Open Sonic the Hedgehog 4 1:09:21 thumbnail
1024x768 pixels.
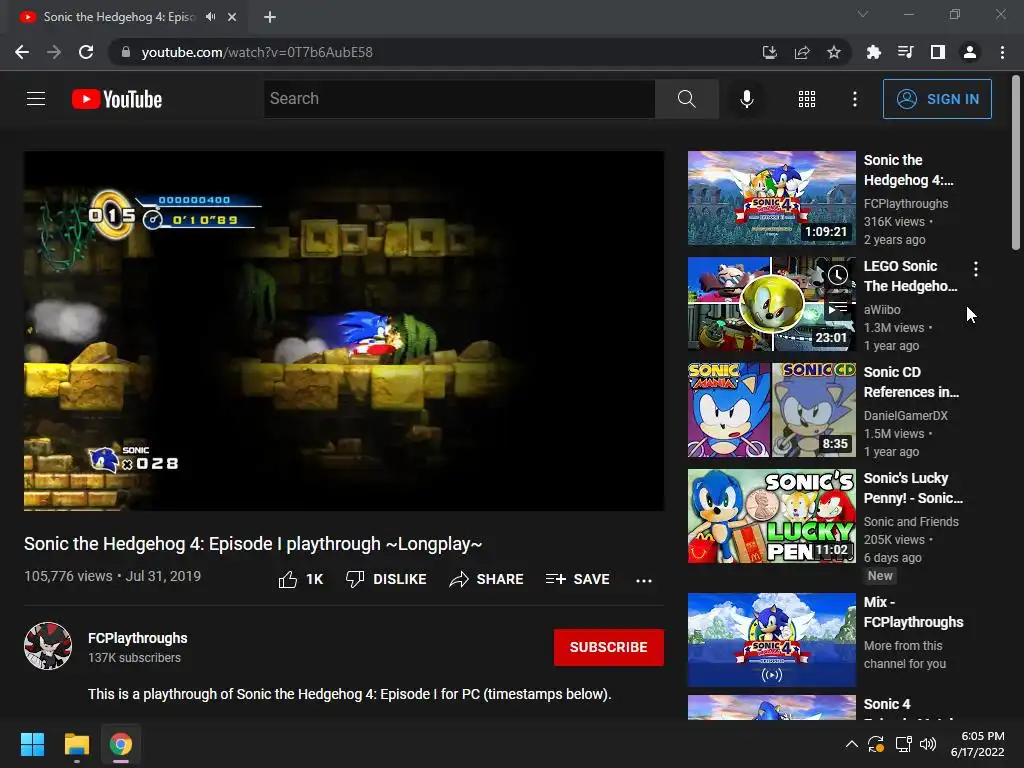pos(771,198)
